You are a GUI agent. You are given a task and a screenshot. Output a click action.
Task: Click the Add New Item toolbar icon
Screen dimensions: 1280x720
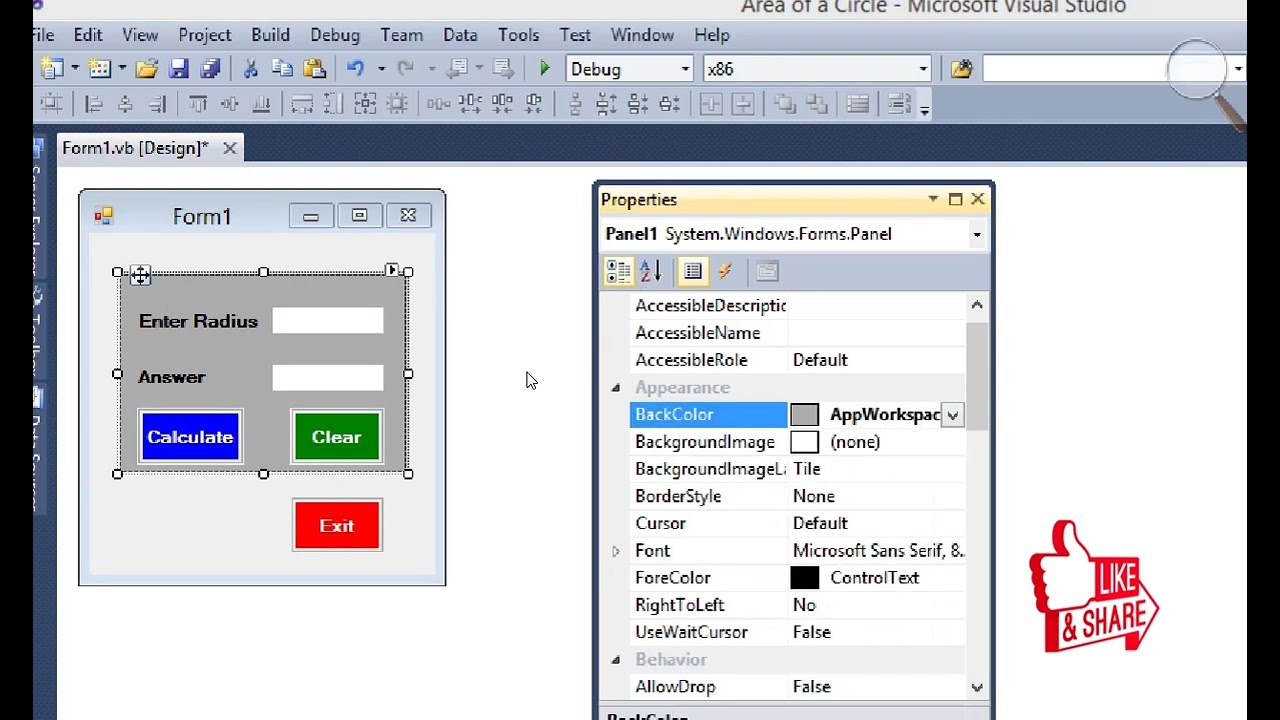99,69
